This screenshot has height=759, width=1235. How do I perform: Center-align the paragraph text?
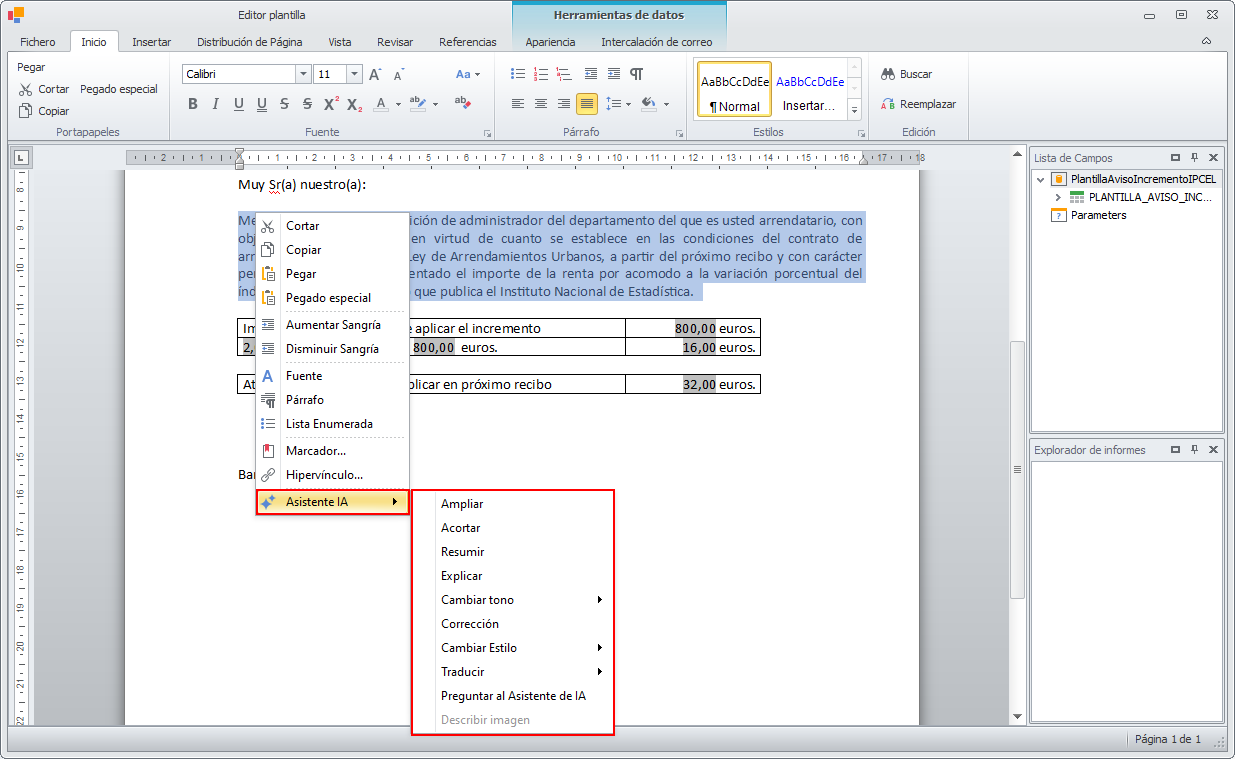pyautogui.click(x=541, y=104)
